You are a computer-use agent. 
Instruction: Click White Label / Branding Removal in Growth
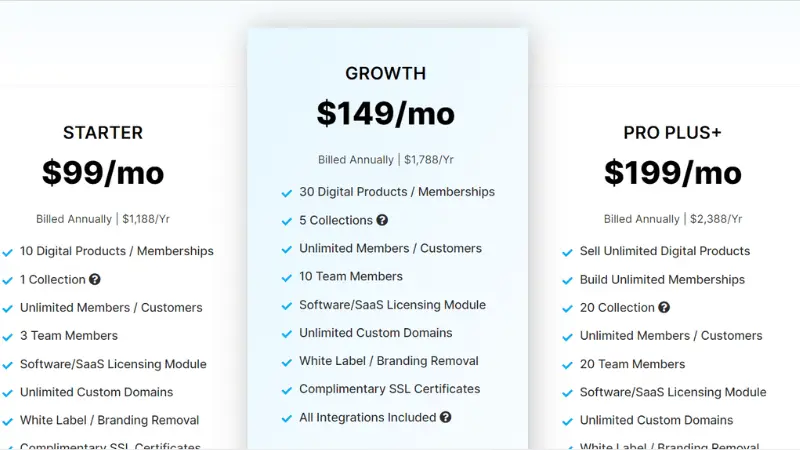click(389, 361)
